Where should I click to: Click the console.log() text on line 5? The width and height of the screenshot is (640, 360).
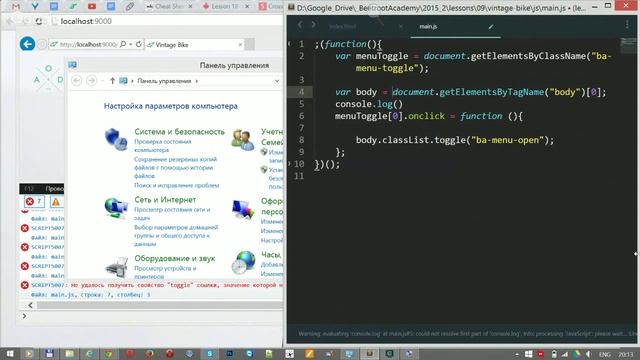[369, 104]
